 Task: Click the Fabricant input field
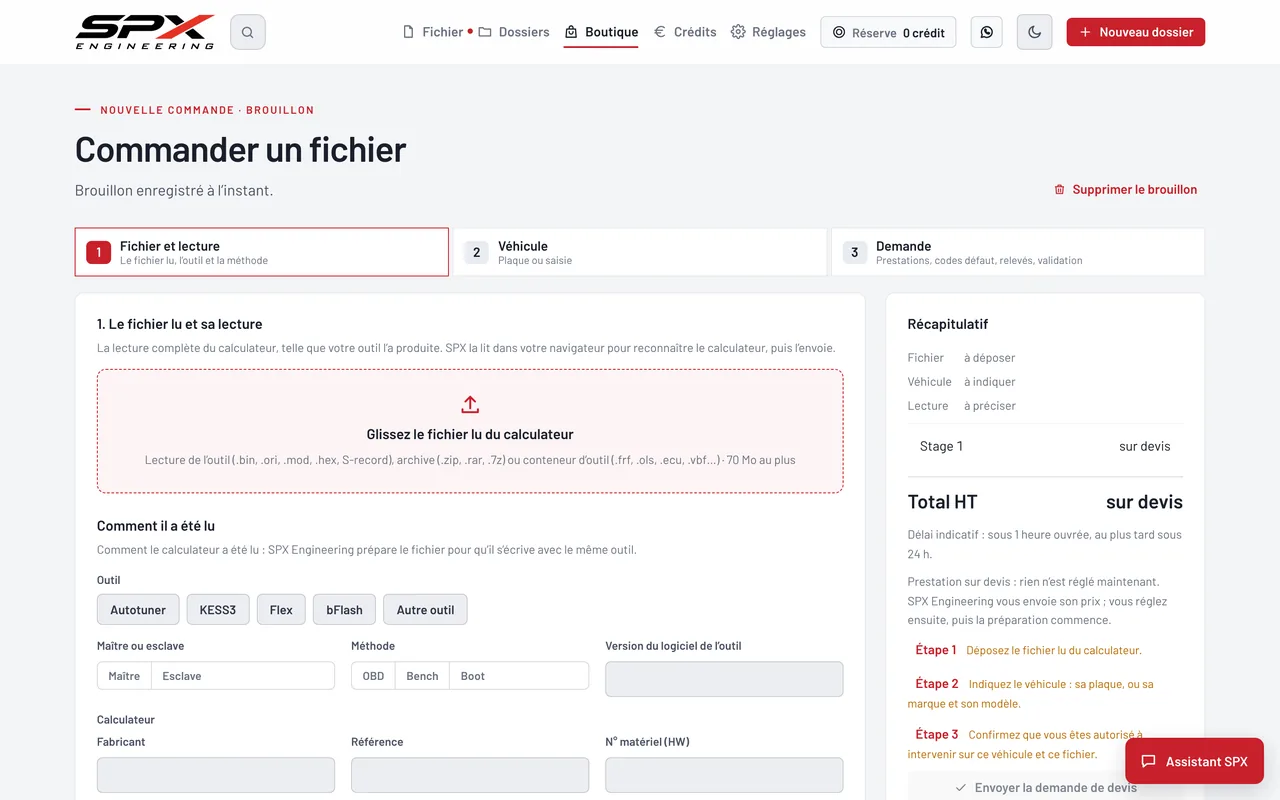pyautogui.click(x=216, y=775)
